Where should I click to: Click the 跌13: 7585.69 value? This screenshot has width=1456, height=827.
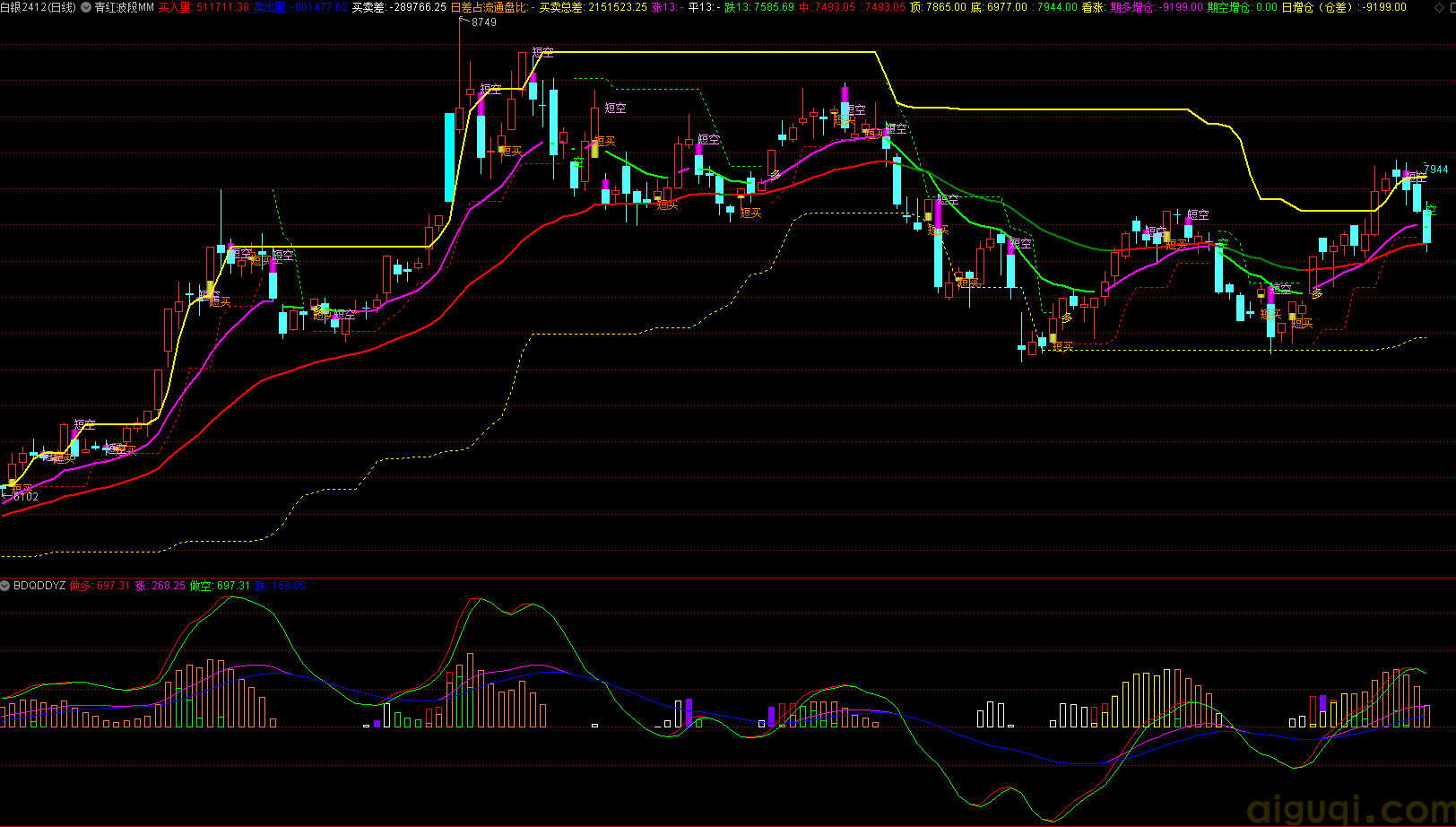pos(759,7)
